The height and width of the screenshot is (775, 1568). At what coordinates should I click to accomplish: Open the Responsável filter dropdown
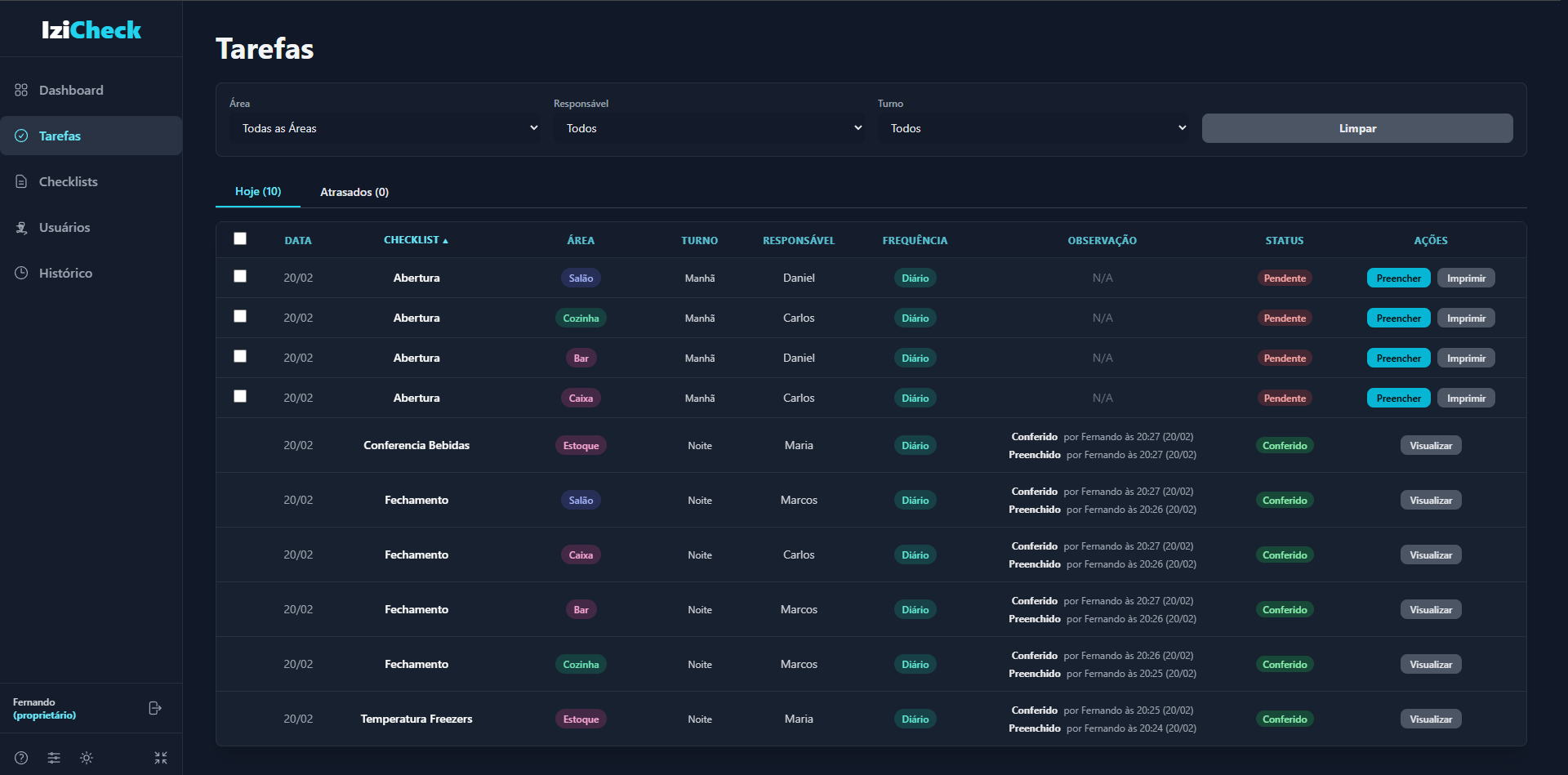click(709, 128)
